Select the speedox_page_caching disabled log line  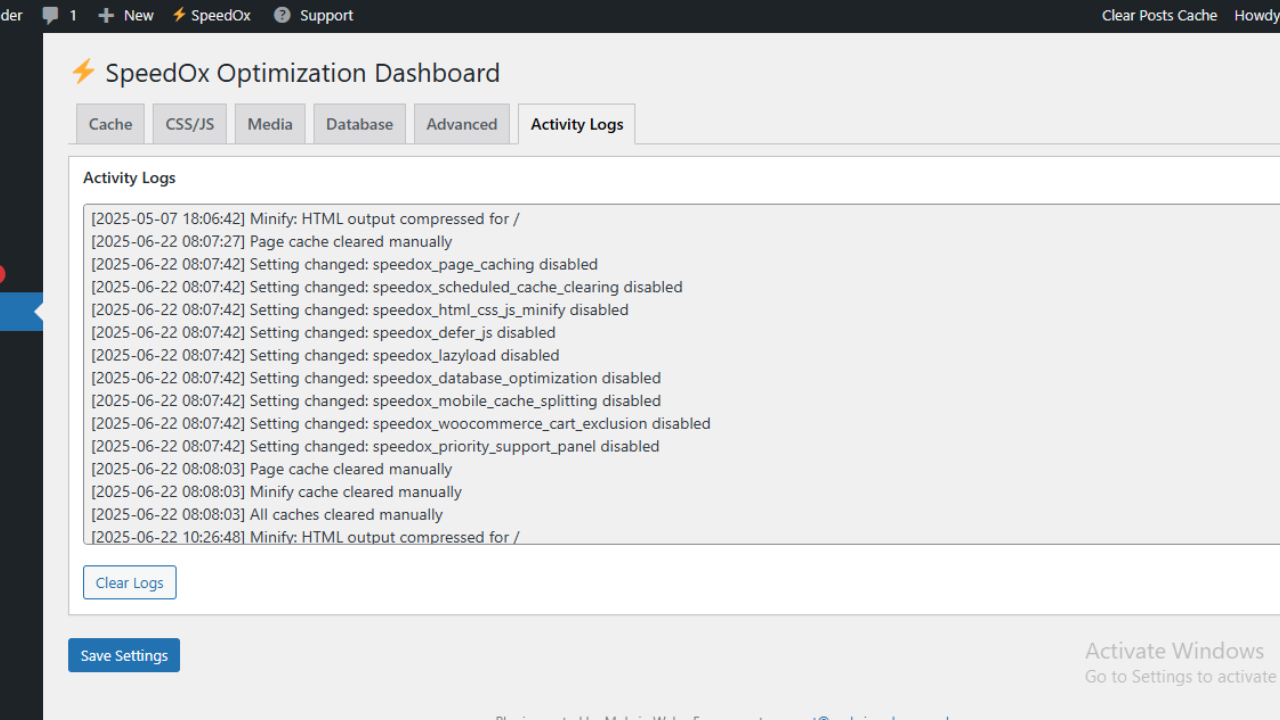pos(344,265)
